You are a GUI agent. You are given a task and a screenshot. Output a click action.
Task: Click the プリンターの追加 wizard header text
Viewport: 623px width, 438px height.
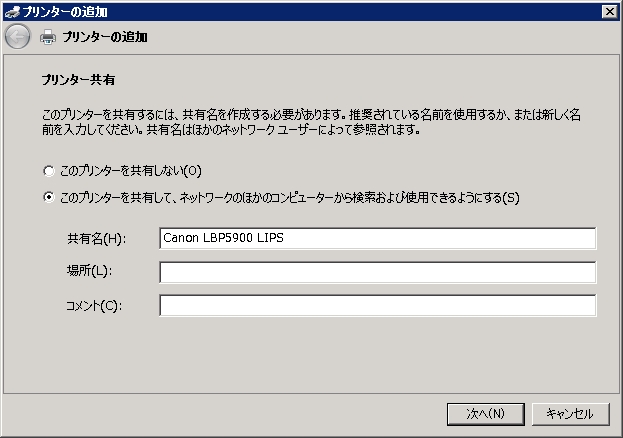pyautogui.click(x=104, y=37)
